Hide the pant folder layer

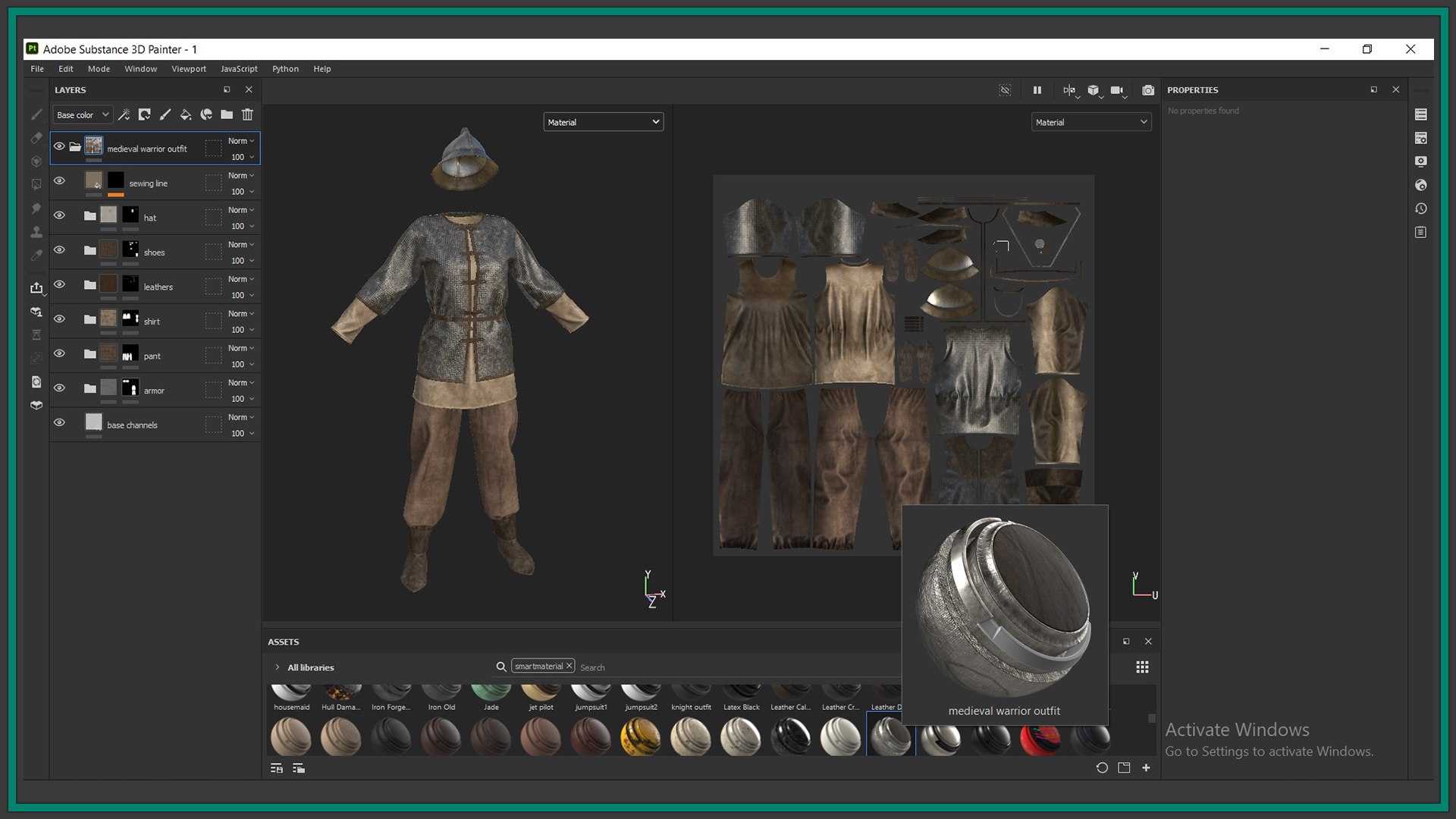click(x=59, y=353)
